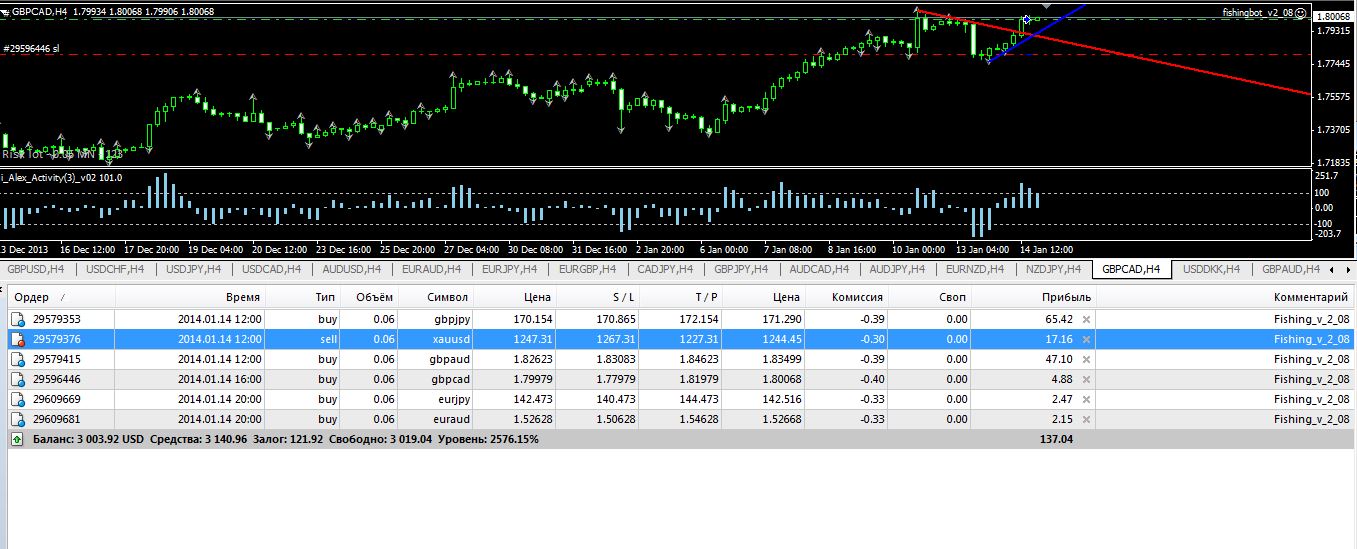
Task: Switch to the GBPUSD,H4 chart tab
Action: (x=35, y=269)
